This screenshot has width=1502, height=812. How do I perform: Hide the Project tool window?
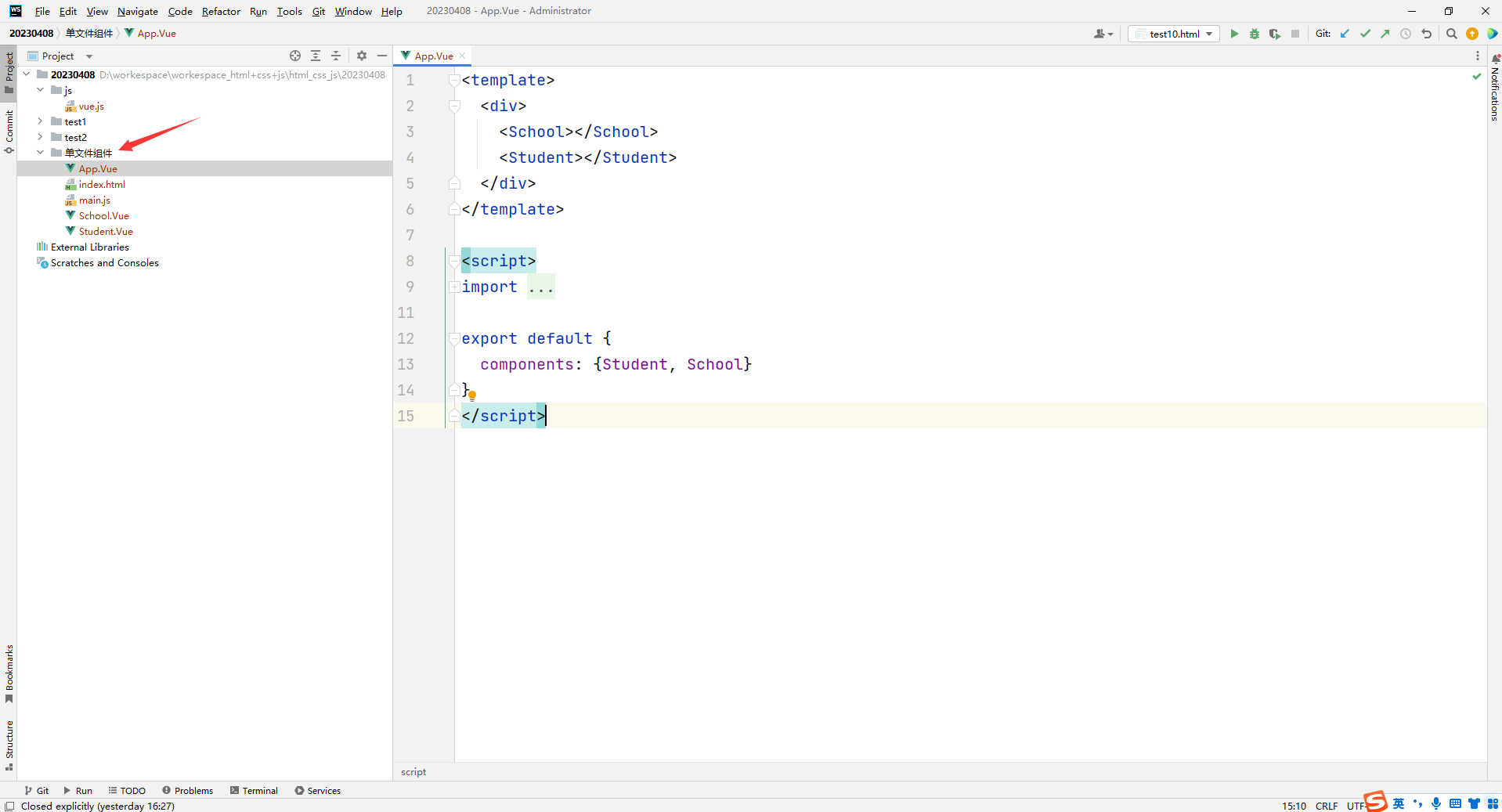pyautogui.click(x=382, y=56)
